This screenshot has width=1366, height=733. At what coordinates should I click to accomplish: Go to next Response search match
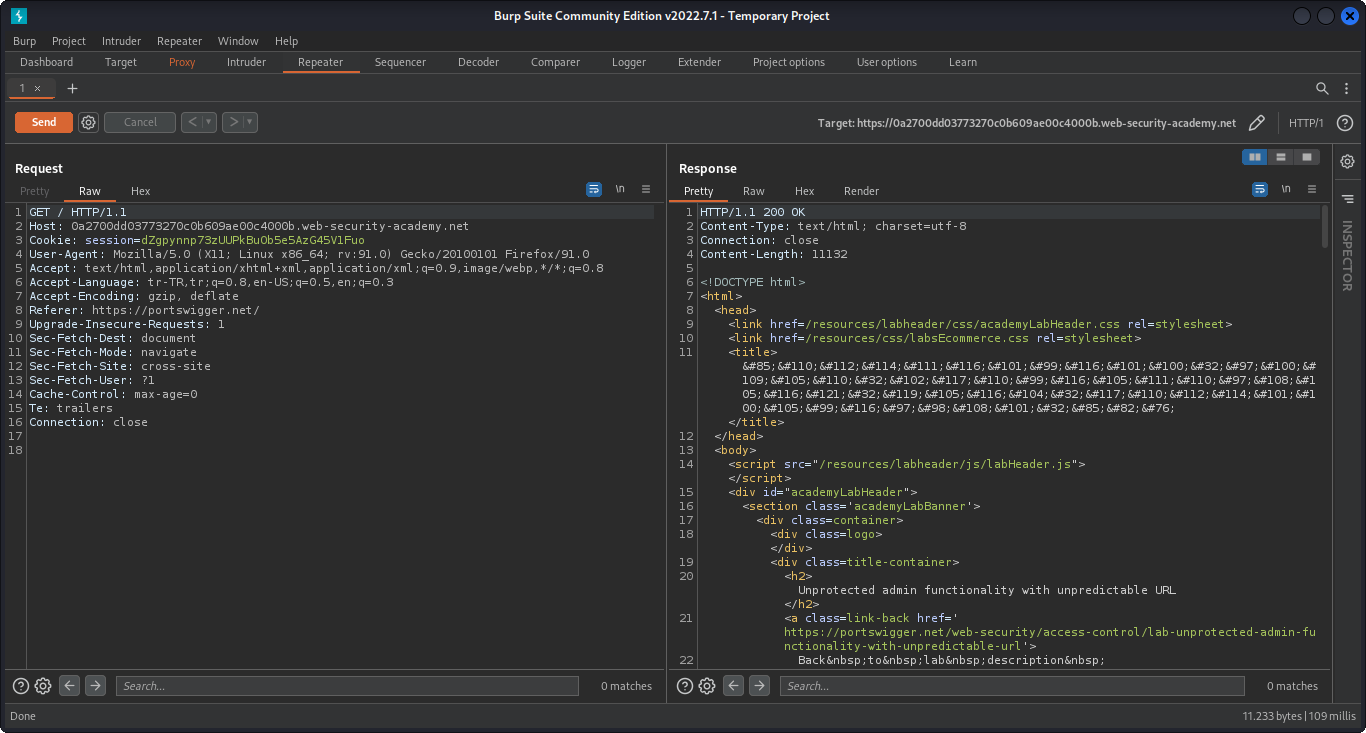pos(759,686)
